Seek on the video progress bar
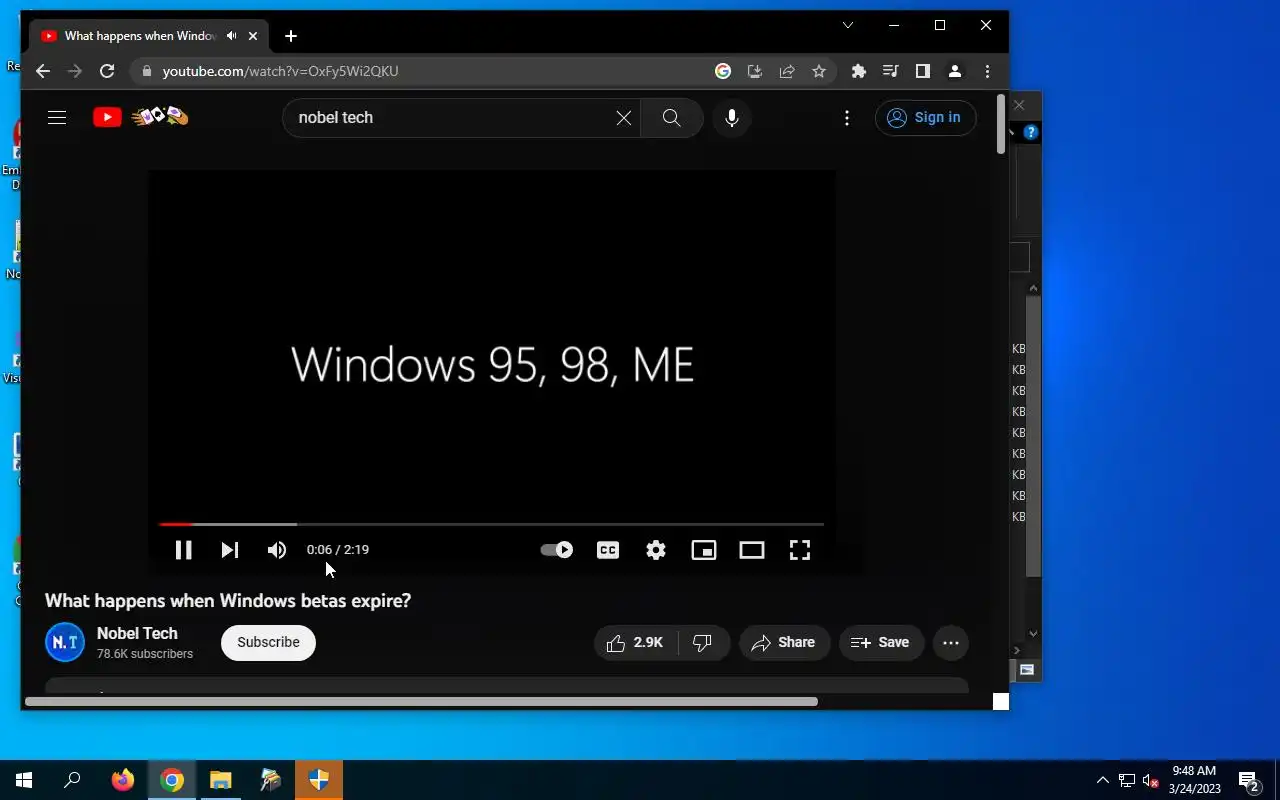Image resolution: width=1280 pixels, height=800 pixels. tap(491, 524)
